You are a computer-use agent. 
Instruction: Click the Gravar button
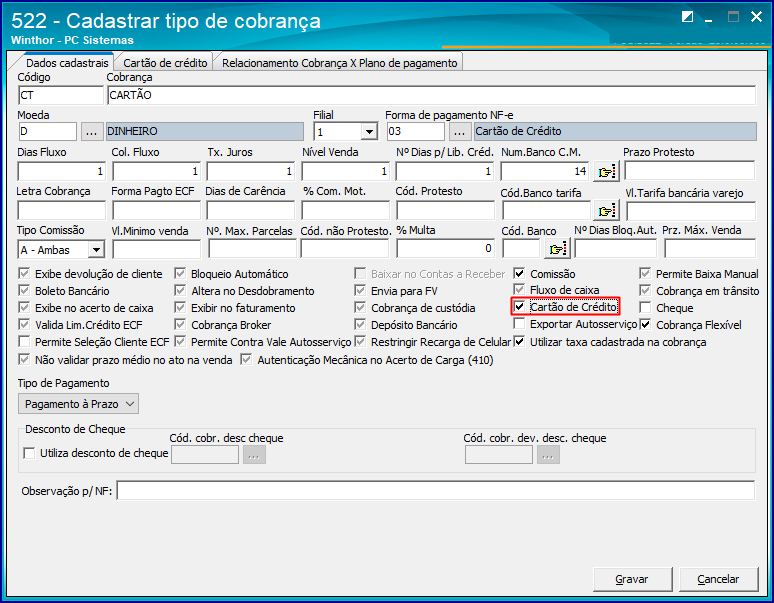click(632, 579)
